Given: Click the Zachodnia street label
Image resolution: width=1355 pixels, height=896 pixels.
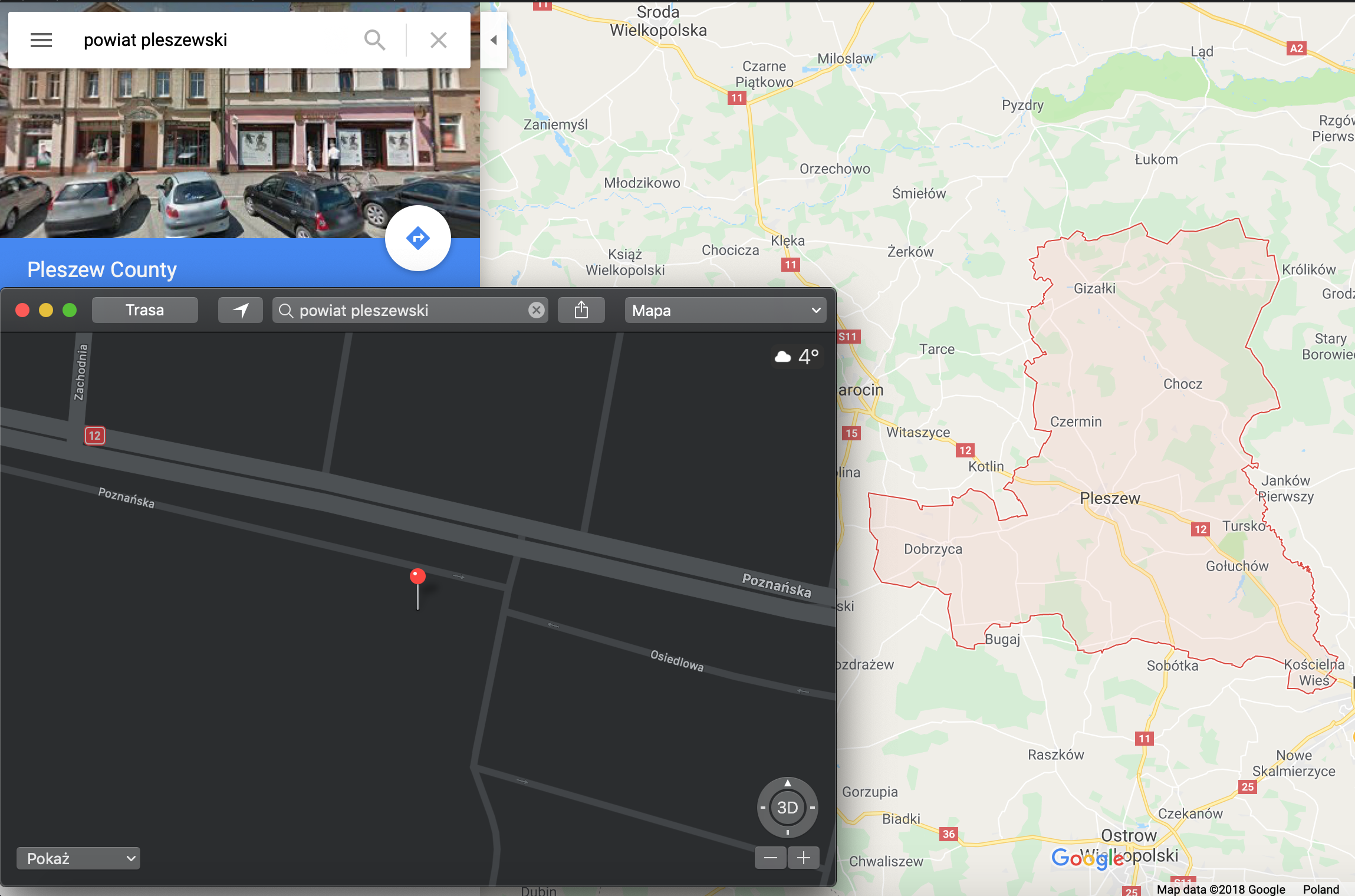Looking at the screenshot, I should 81,372.
